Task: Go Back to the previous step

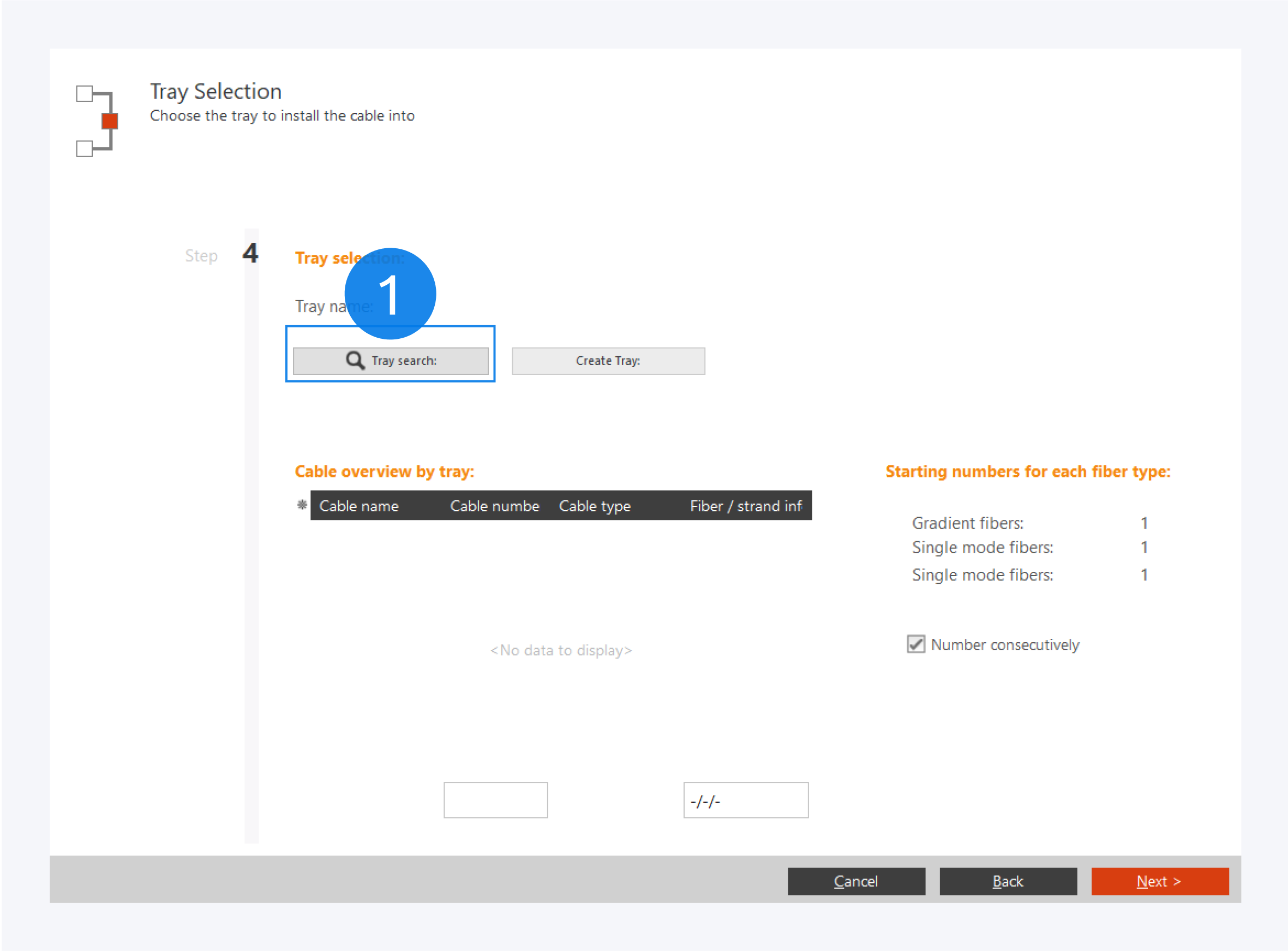Action: 1007,881
